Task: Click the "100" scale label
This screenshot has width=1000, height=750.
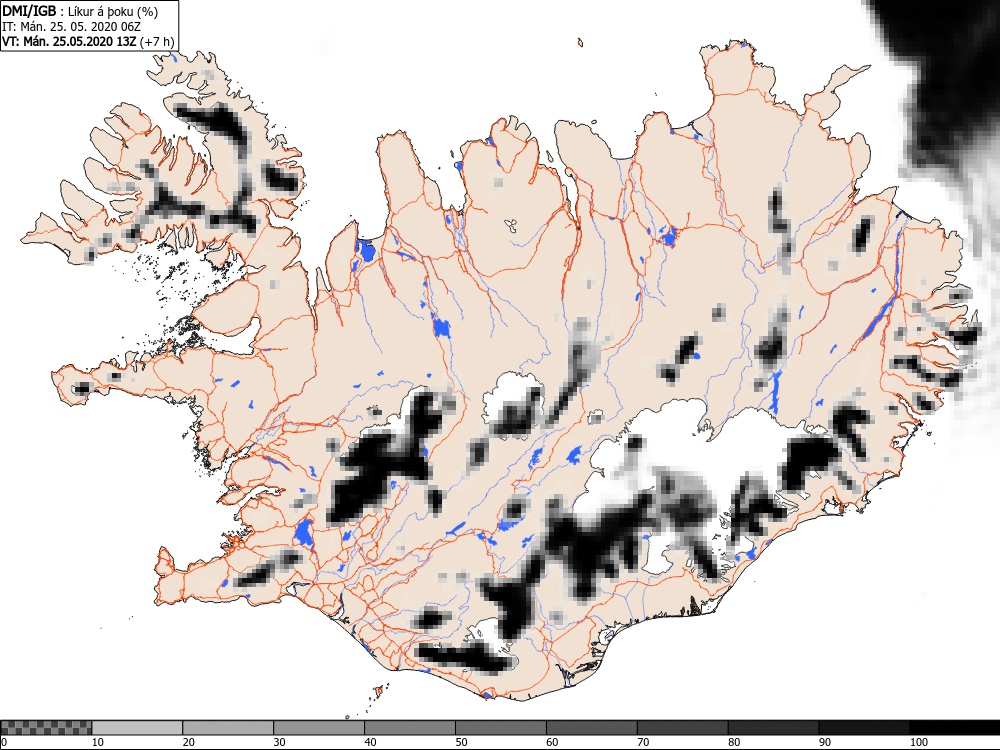Action: [x=919, y=742]
